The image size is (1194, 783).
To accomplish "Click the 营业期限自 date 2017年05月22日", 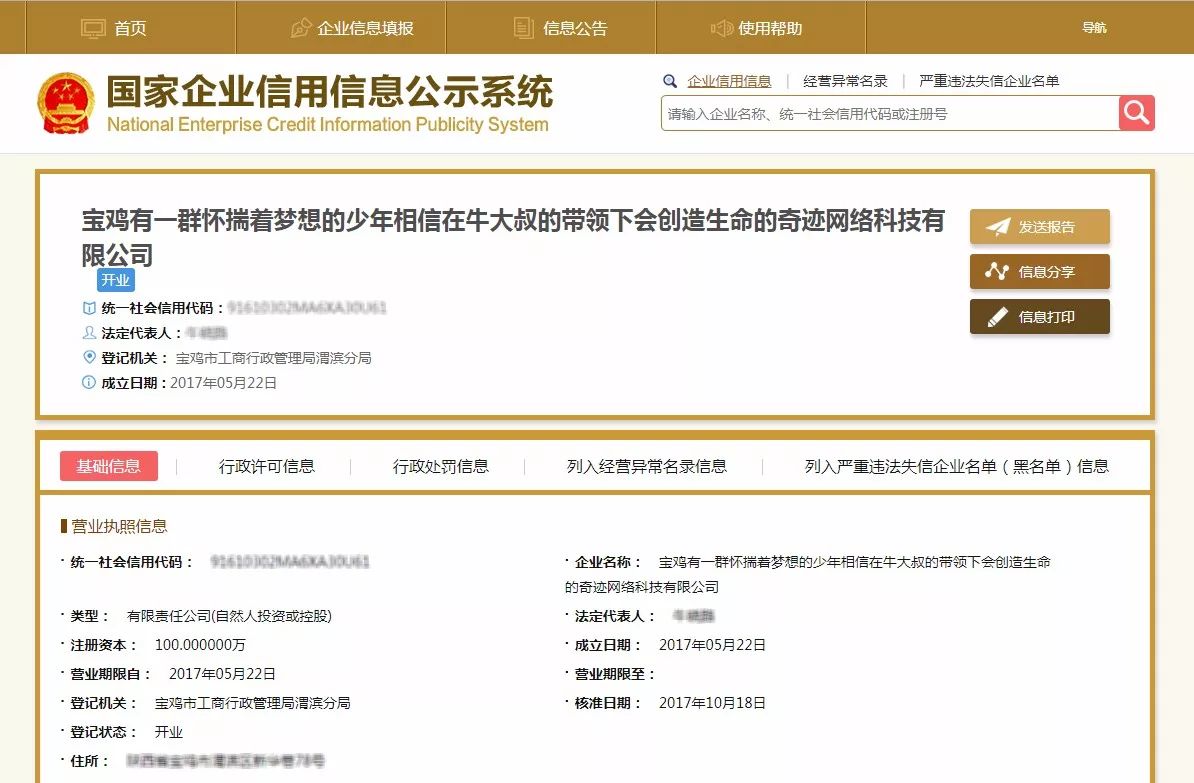I will [x=222, y=673].
